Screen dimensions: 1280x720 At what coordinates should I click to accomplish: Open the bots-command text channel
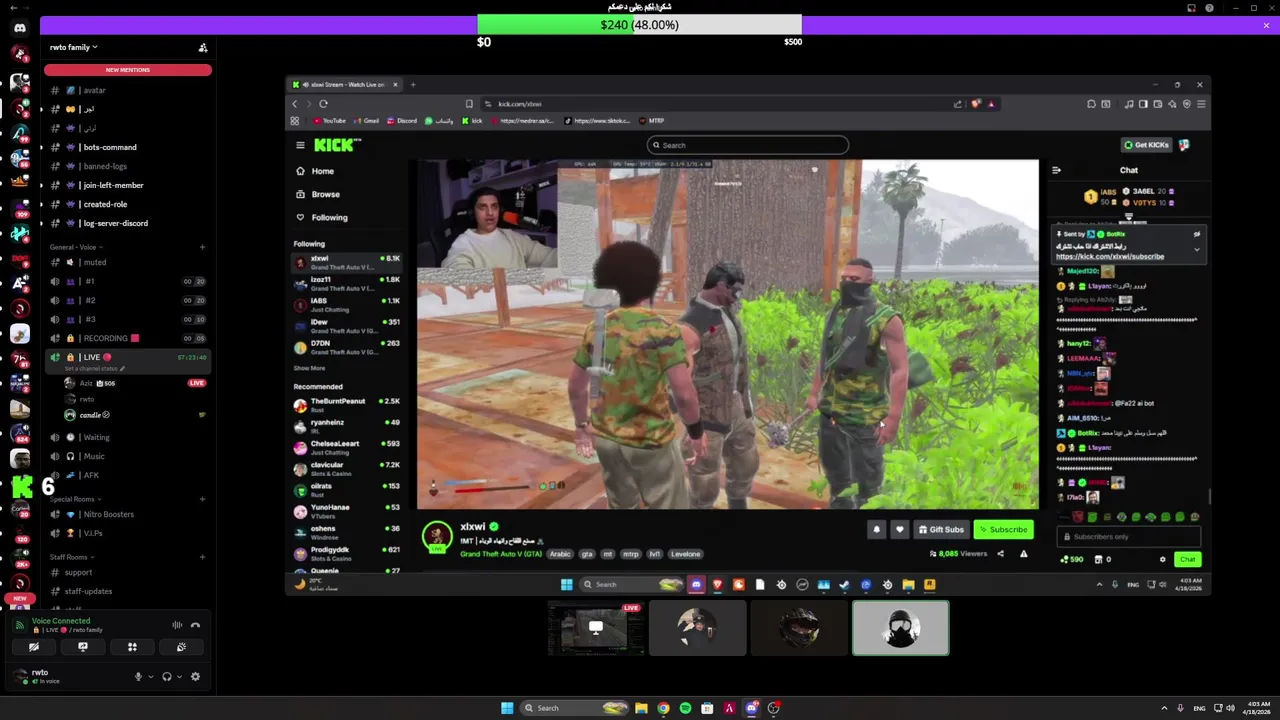tap(128, 147)
